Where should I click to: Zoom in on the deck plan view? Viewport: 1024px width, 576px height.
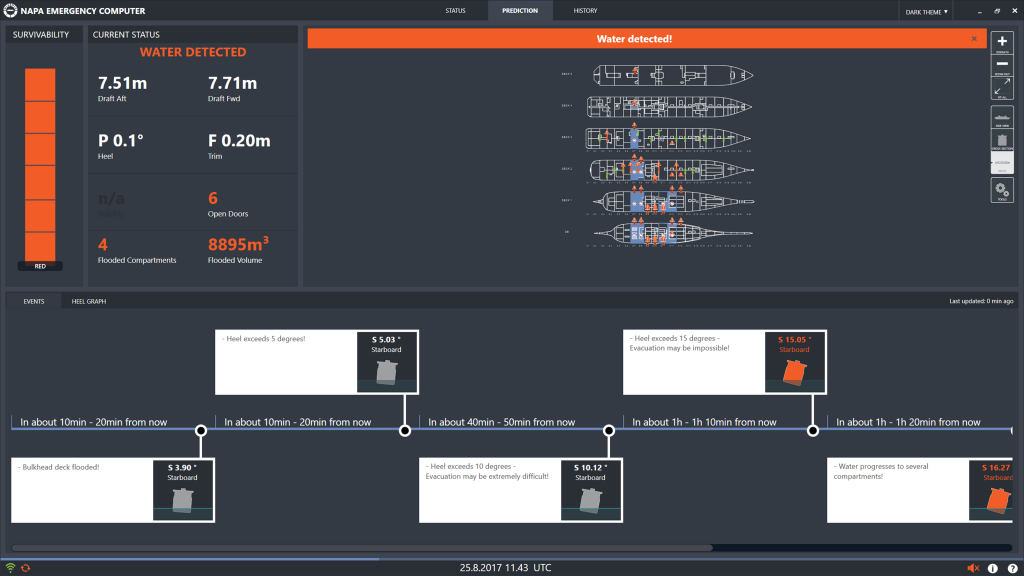tap(1002, 42)
